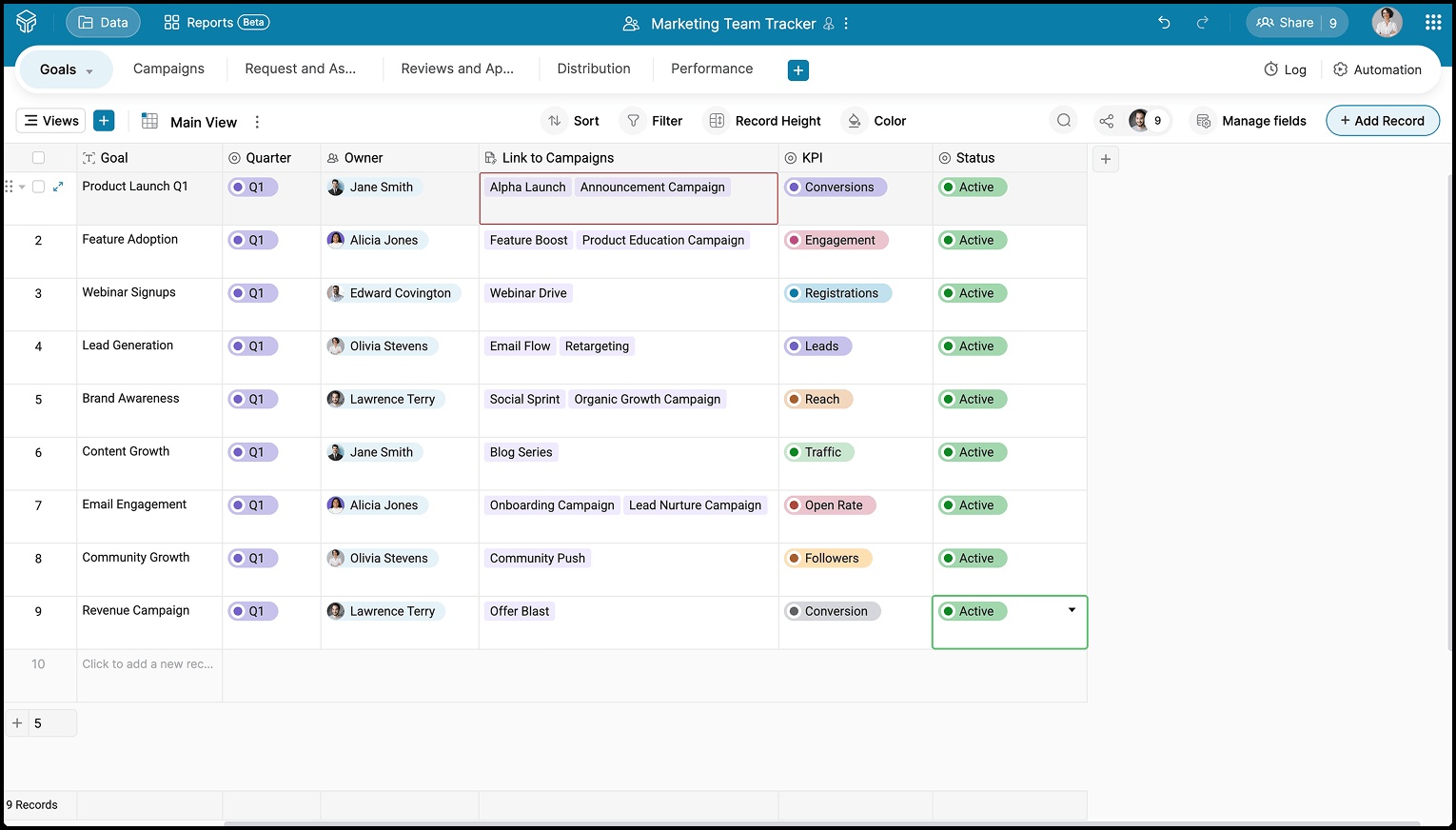This screenshot has width=1456, height=830.
Task: Click the share view icon
Action: [1106, 121]
